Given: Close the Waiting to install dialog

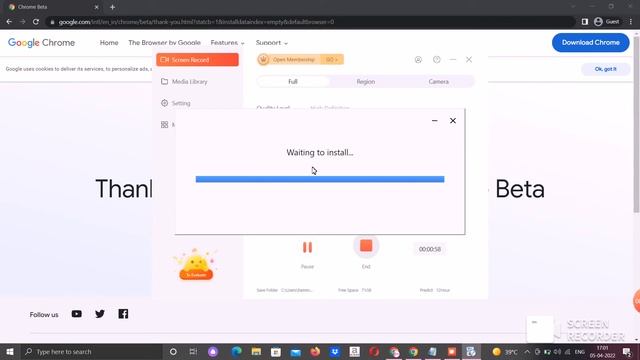Looking at the screenshot, I should click(x=453, y=121).
